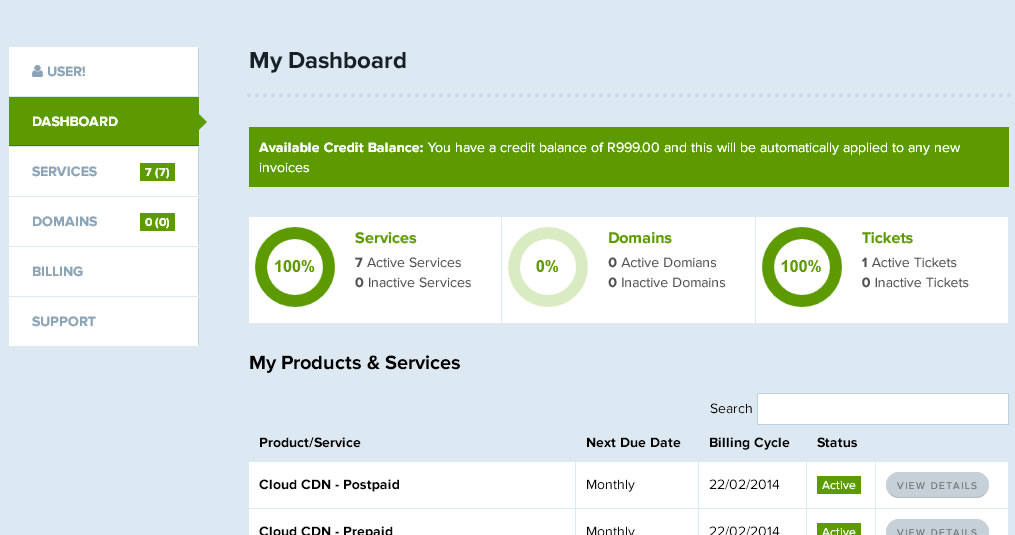1015x535 pixels.
Task: Click the 1 Active Tickets text
Action: point(909,262)
